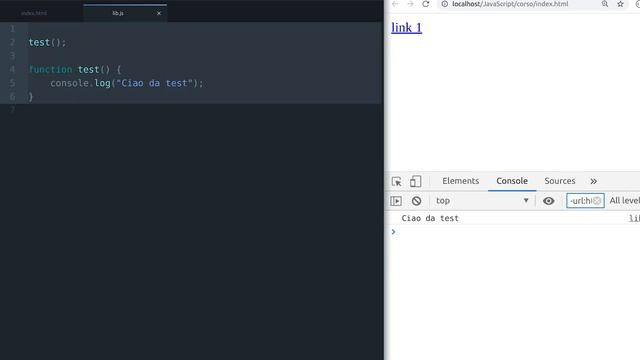Close the lib.js editor tab
The image size is (640, 360).
[x=159, y=13]
